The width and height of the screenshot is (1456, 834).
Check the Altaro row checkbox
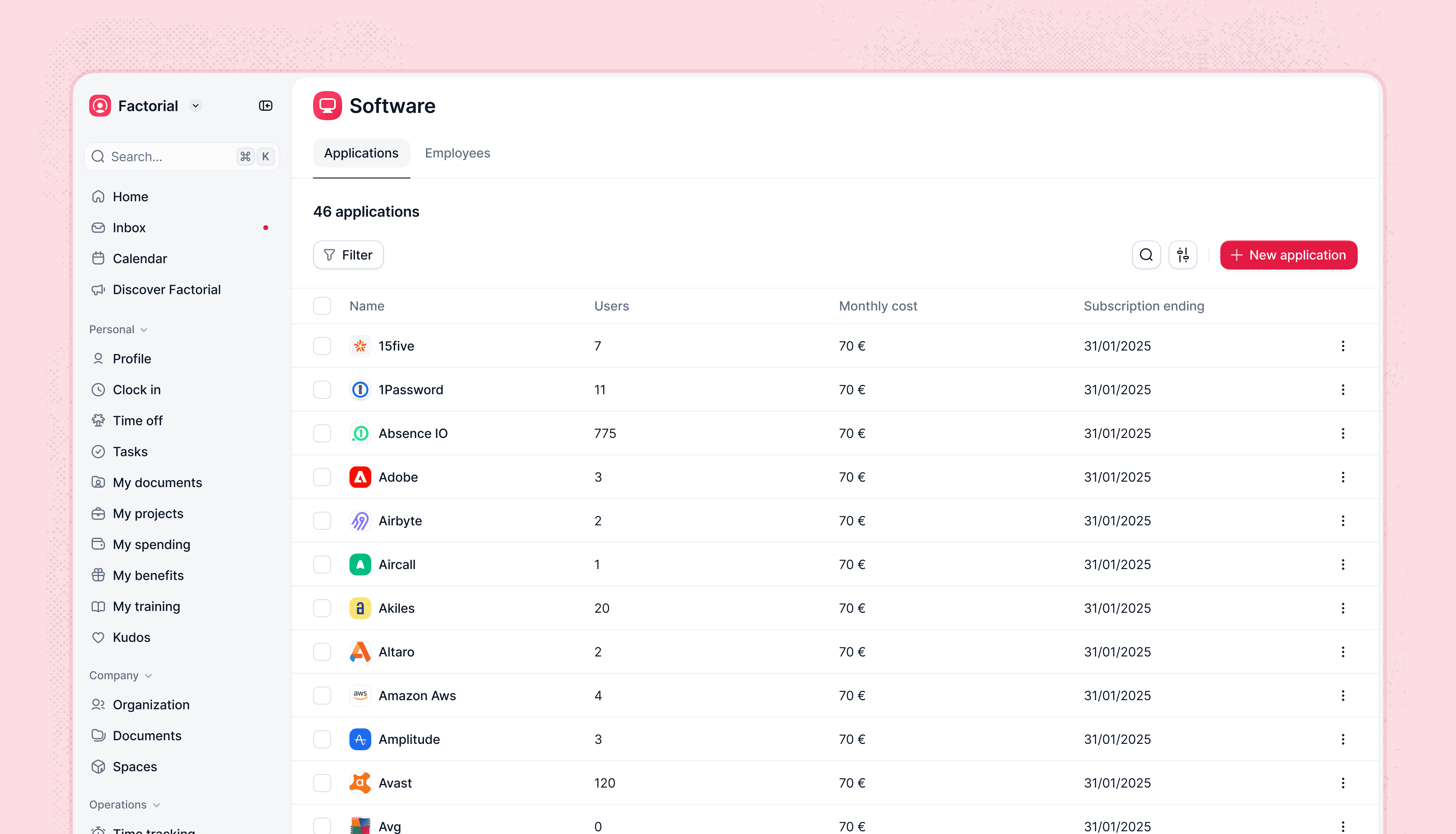[x=322, y=652]
